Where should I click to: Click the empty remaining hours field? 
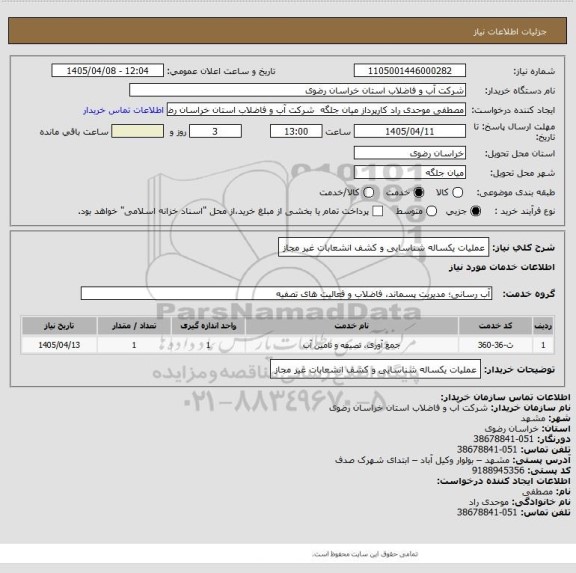click(x=137, y=131)
